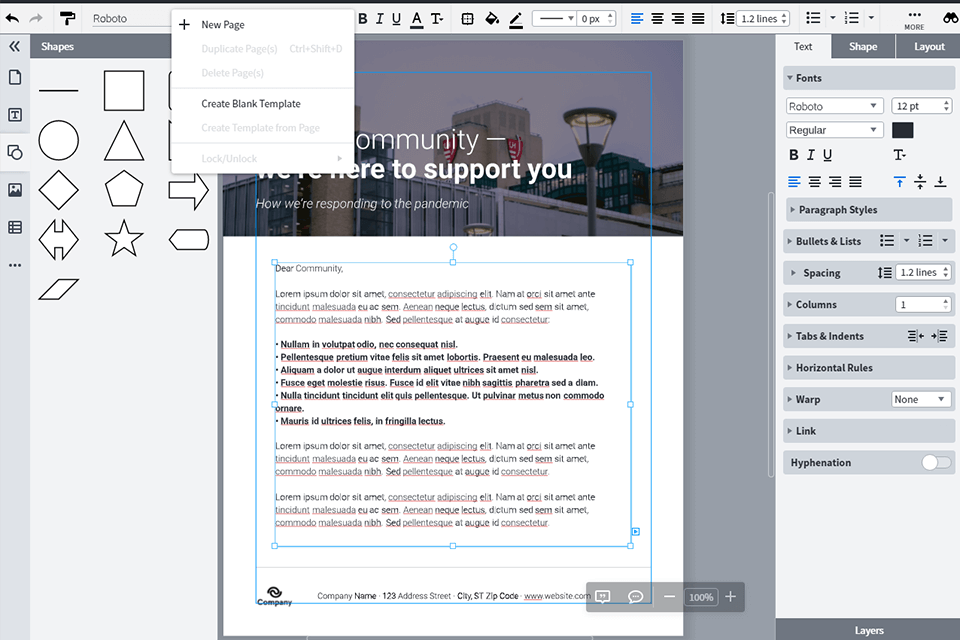Switch to the Layout tab
Viewport: 960px width, 640px height.
pyautogui.click(x=929, y=46)
